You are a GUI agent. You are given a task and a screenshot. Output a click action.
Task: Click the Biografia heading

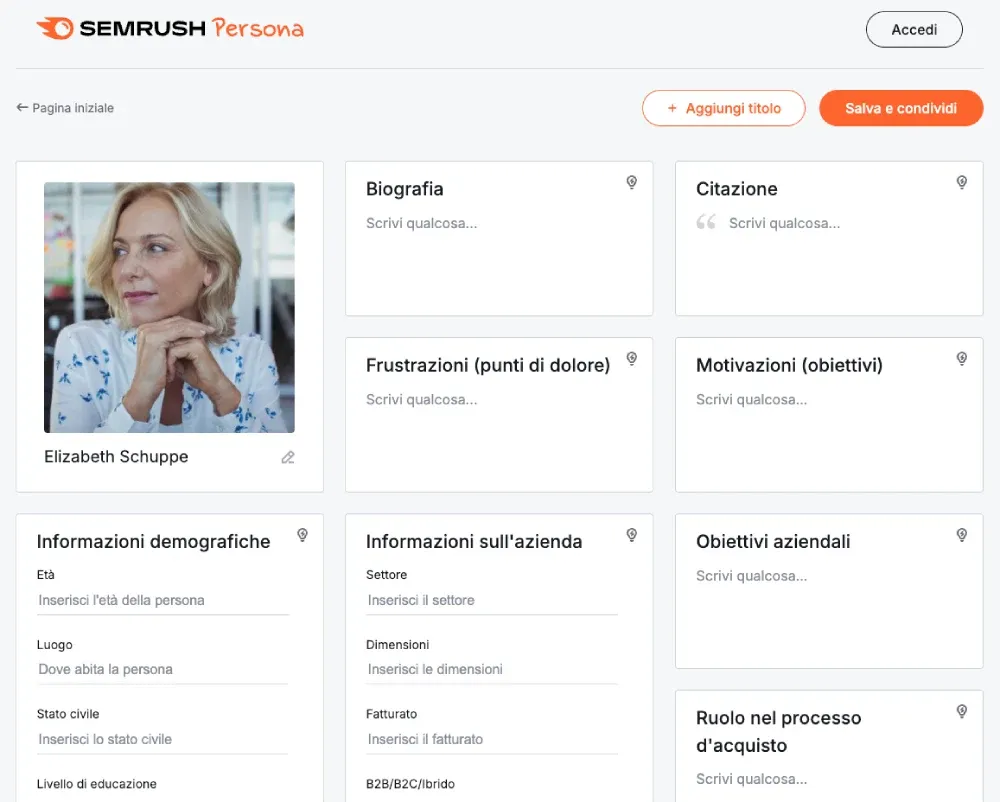click(x=404, y=189)
